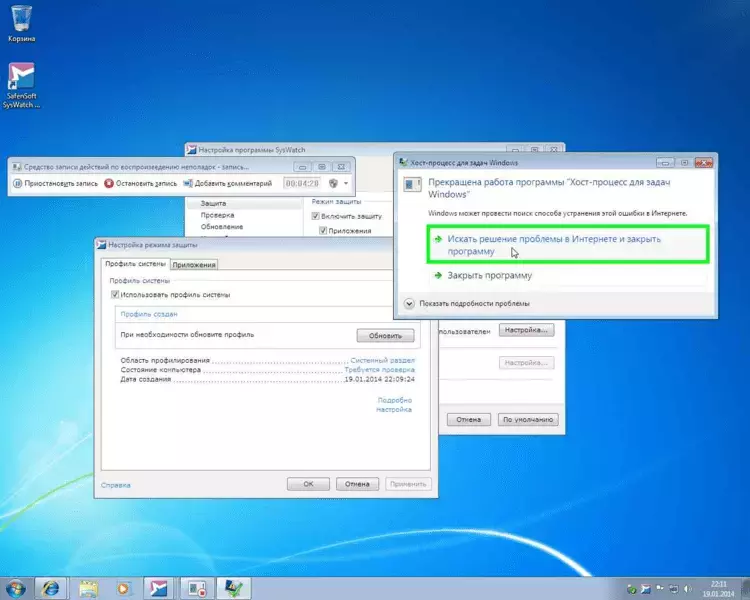Expand 'Показать подробности проблемы'

[467, 303]
